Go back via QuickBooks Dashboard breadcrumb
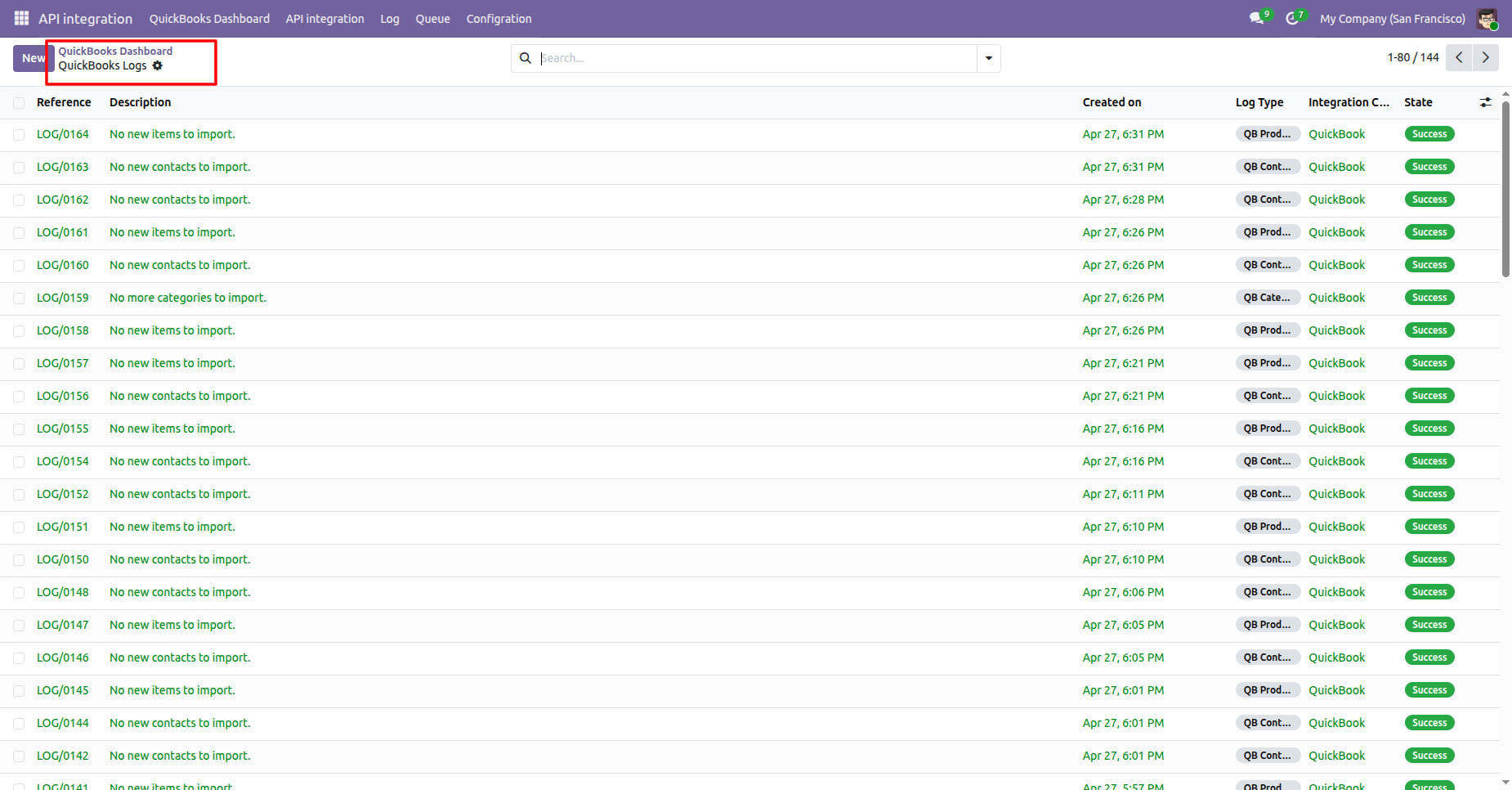Image resolution: width=1512 pixels, height=790 pixels. 115,51
